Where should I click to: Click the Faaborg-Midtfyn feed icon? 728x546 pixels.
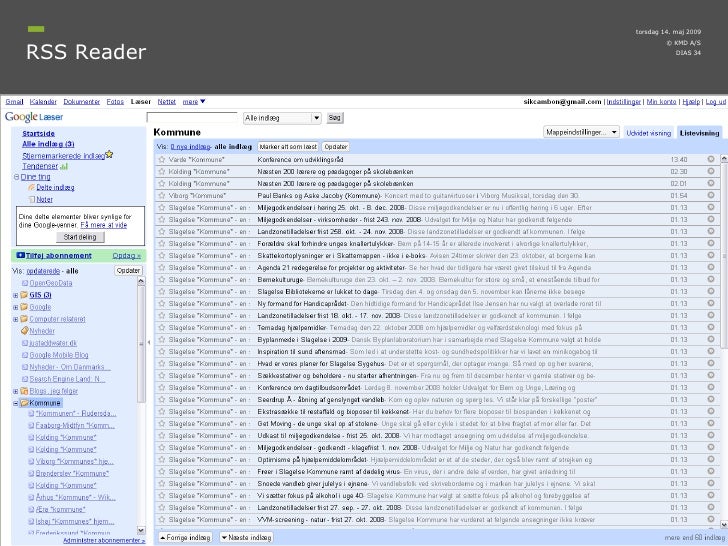pos(31,425)
